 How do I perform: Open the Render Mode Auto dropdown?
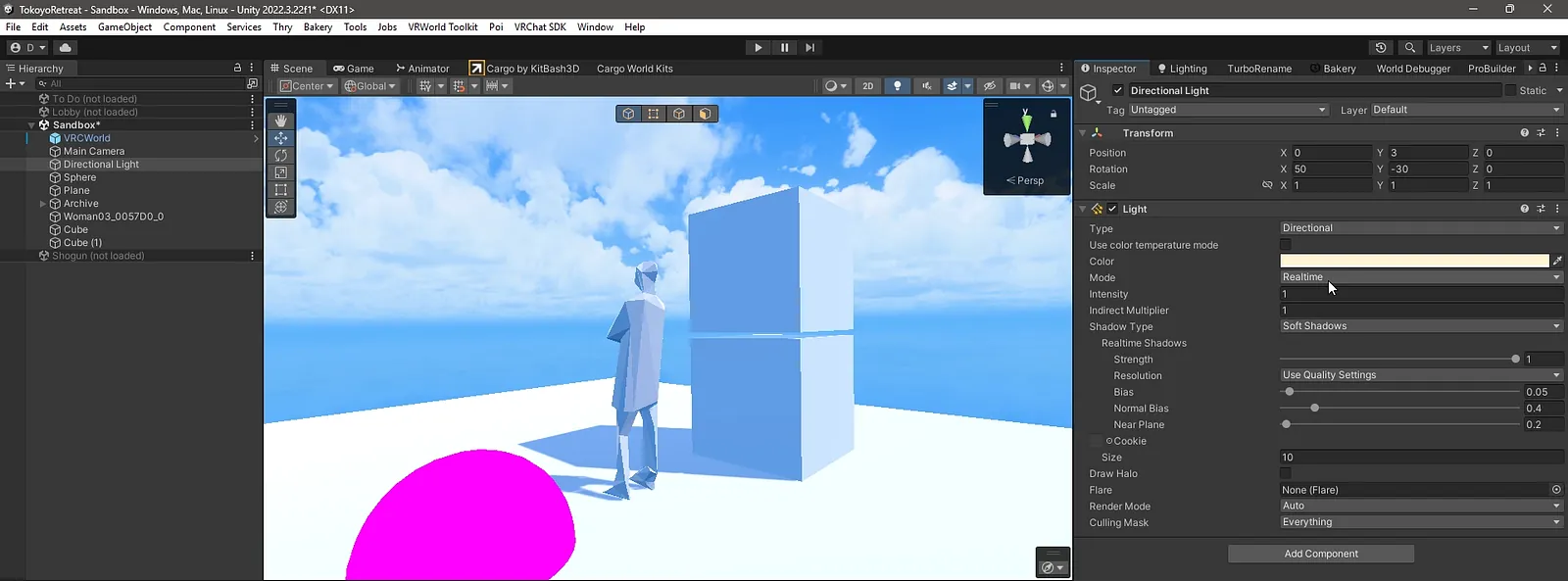pos(1421,507)
